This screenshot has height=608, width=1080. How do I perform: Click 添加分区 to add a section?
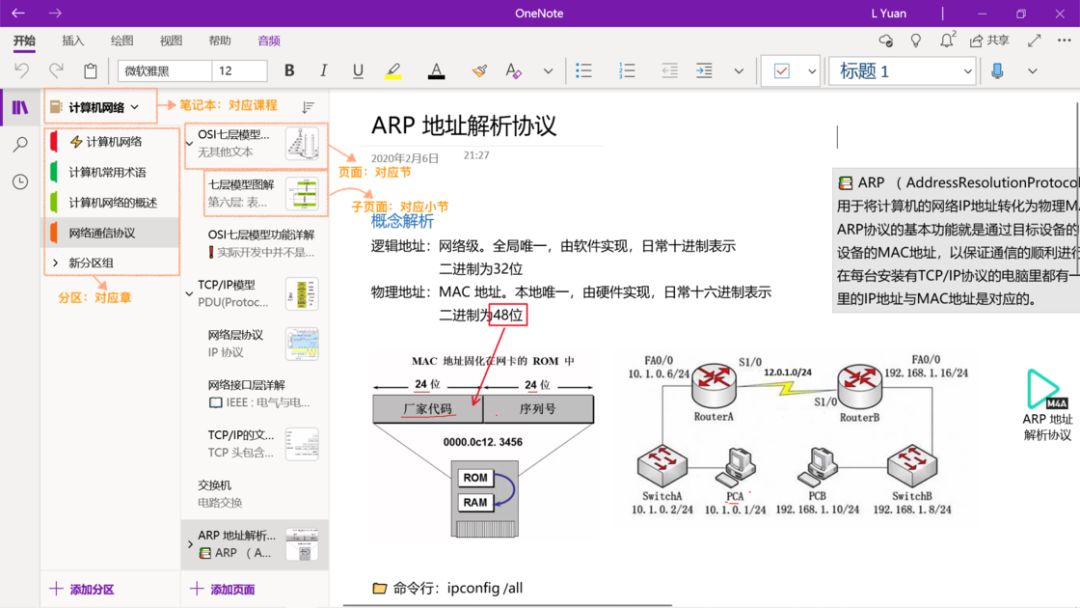[83, 589]
